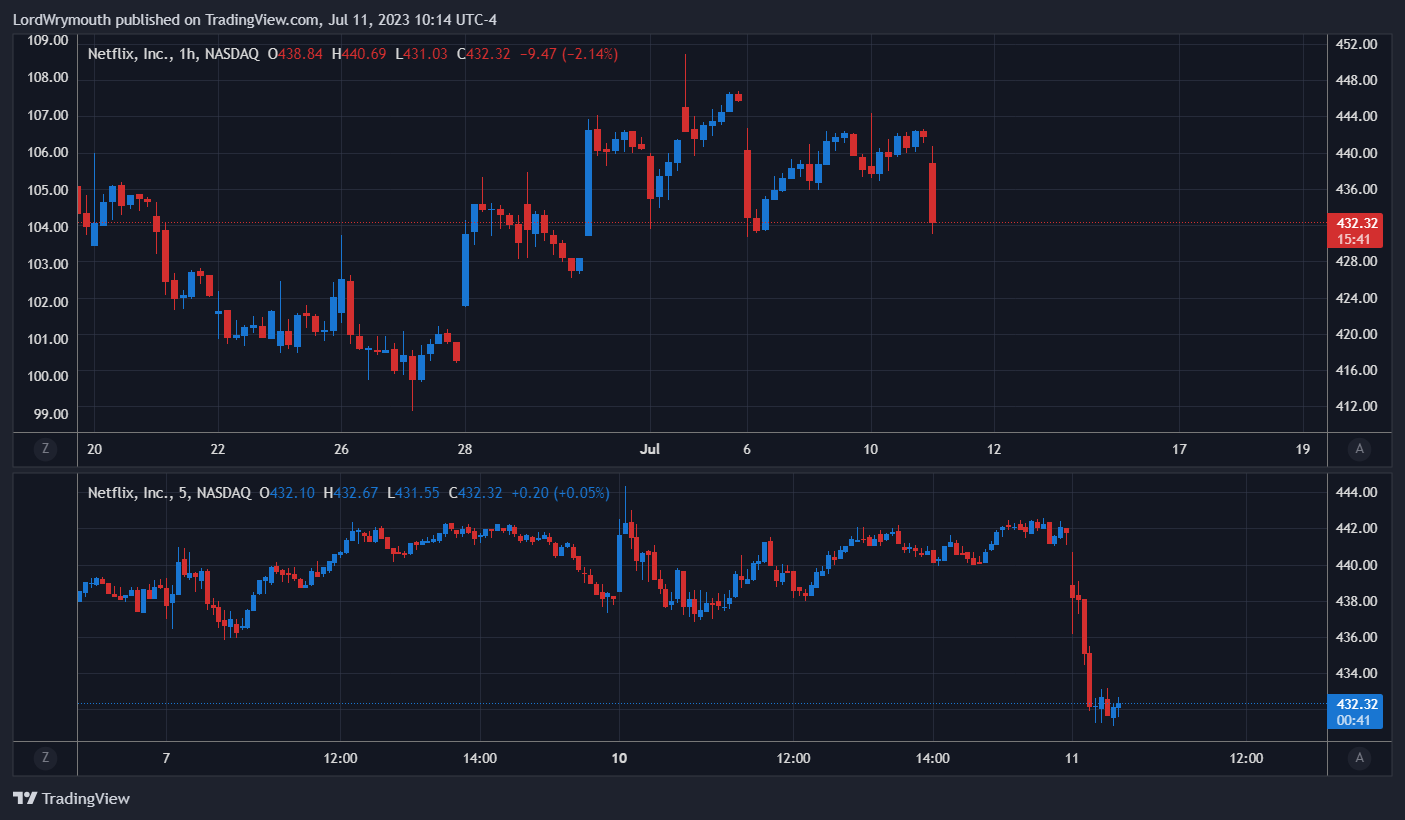Click 416.00 on the right price axis

(1358, 370)
